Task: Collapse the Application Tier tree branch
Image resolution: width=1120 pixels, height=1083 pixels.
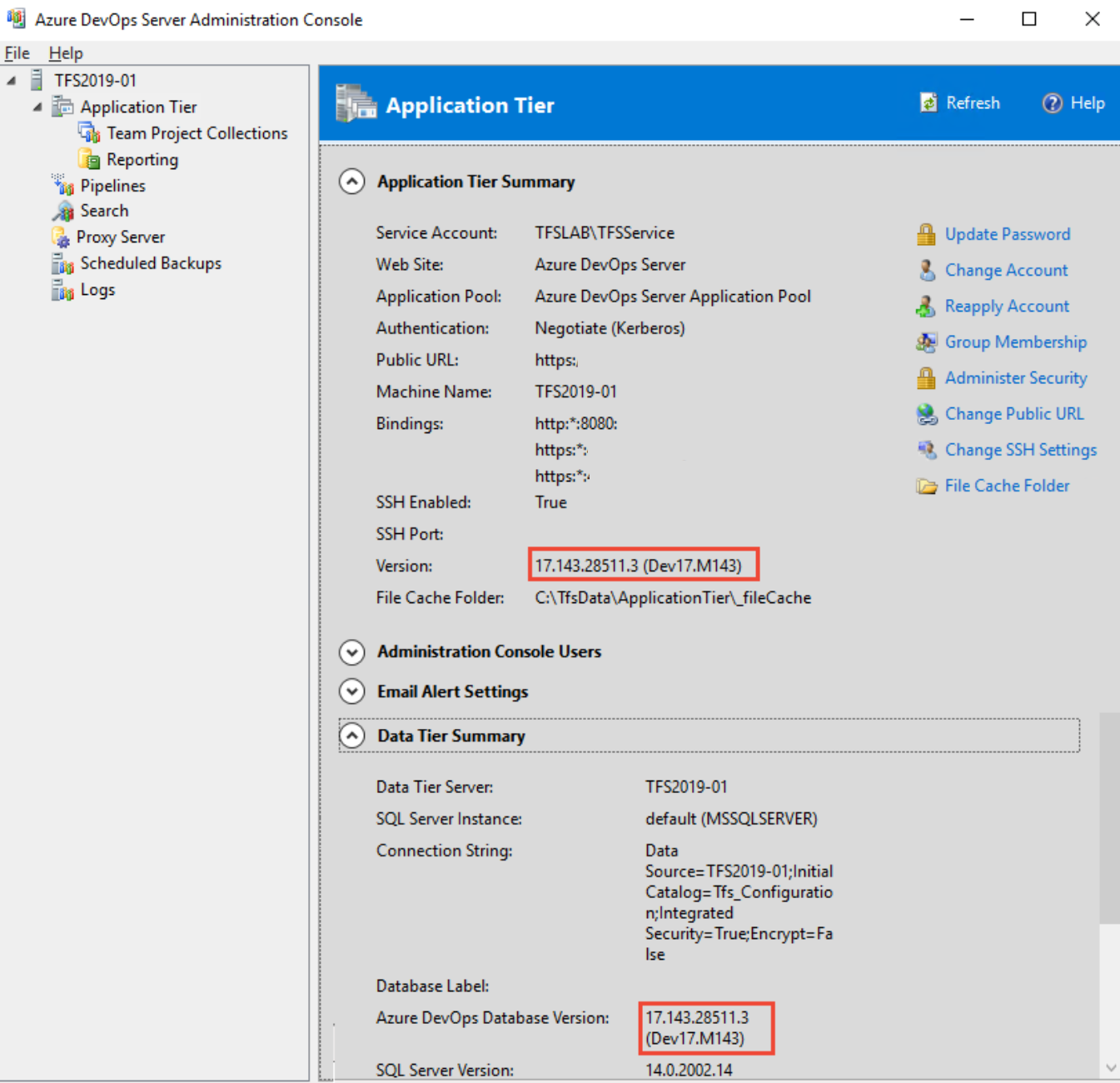Action: point(37,107)
